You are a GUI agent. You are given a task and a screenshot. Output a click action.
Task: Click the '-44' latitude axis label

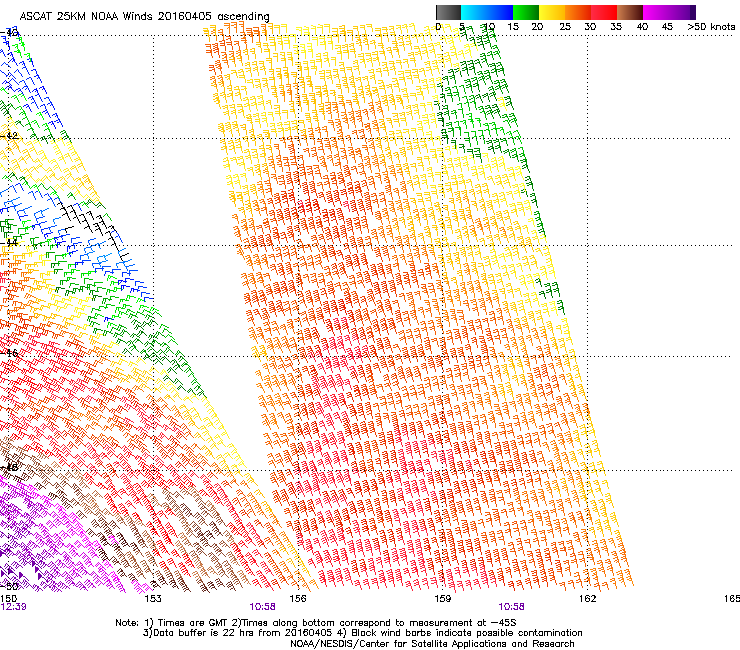10,243
